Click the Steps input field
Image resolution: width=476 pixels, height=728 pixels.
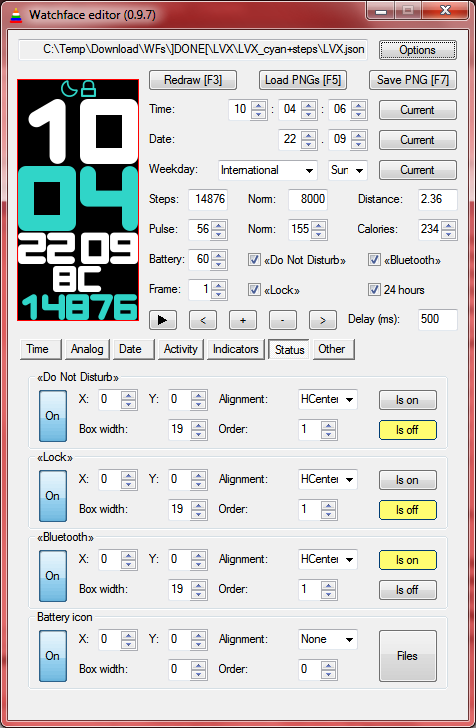(x=208, y=199)
